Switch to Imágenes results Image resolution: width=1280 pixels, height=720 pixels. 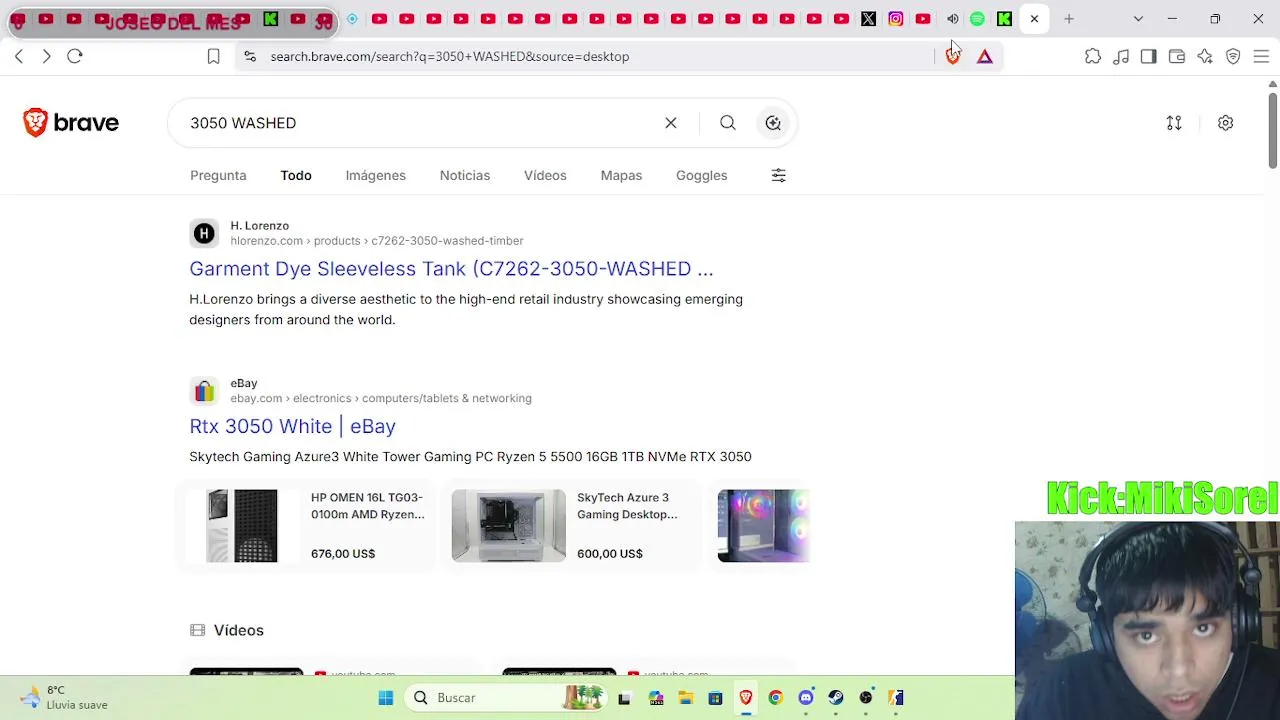376,176
